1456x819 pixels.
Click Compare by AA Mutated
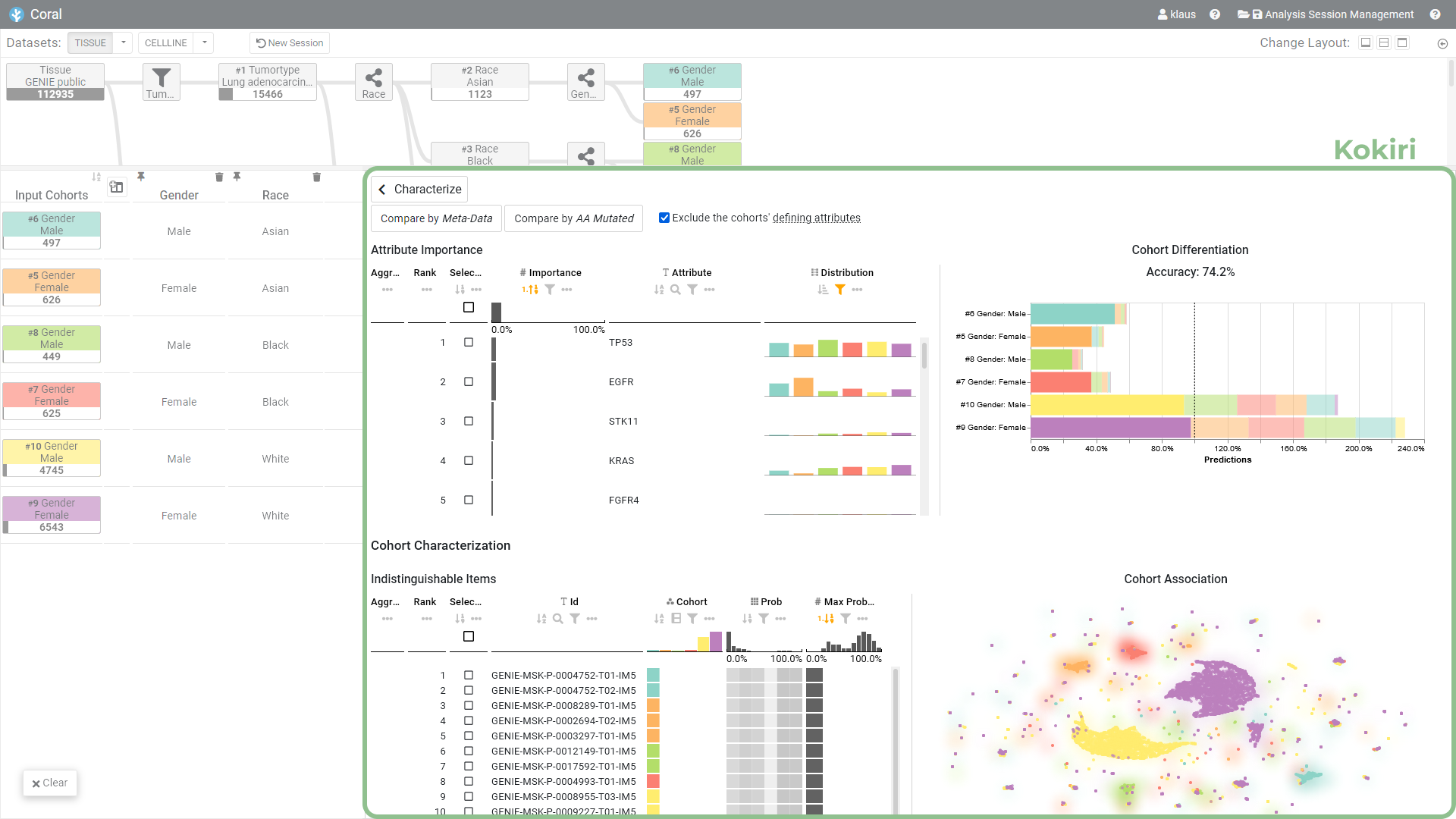click(574, 218)
